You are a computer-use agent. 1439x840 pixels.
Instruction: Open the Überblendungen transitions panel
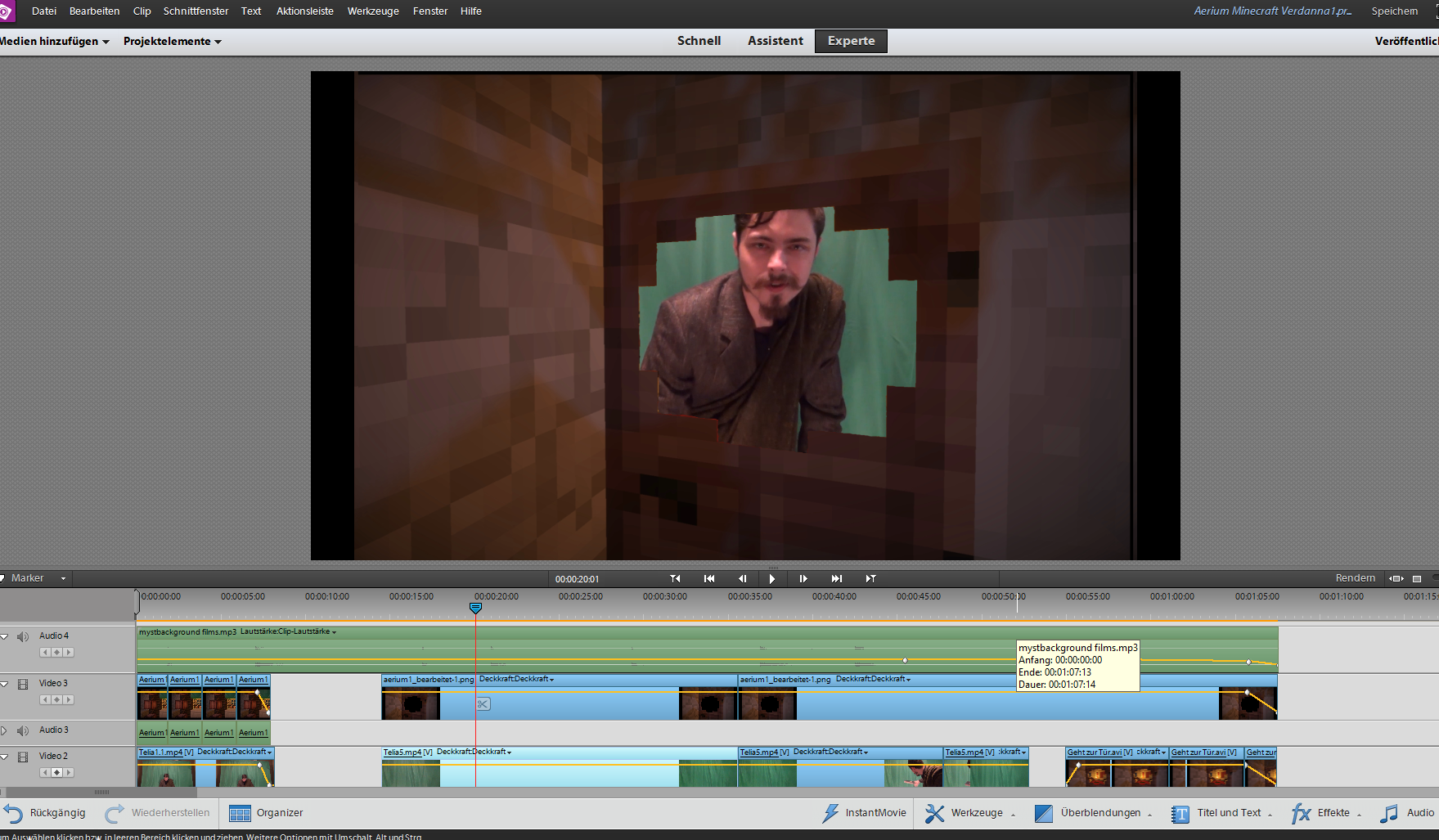(1090, 813)
